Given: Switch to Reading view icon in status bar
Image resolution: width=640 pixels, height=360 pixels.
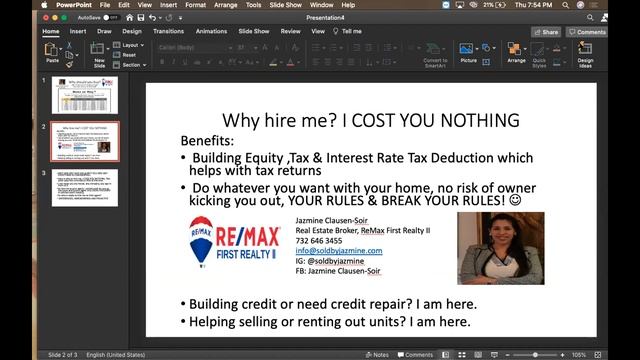Looking at the screenshot, I should tap(478, 355).
